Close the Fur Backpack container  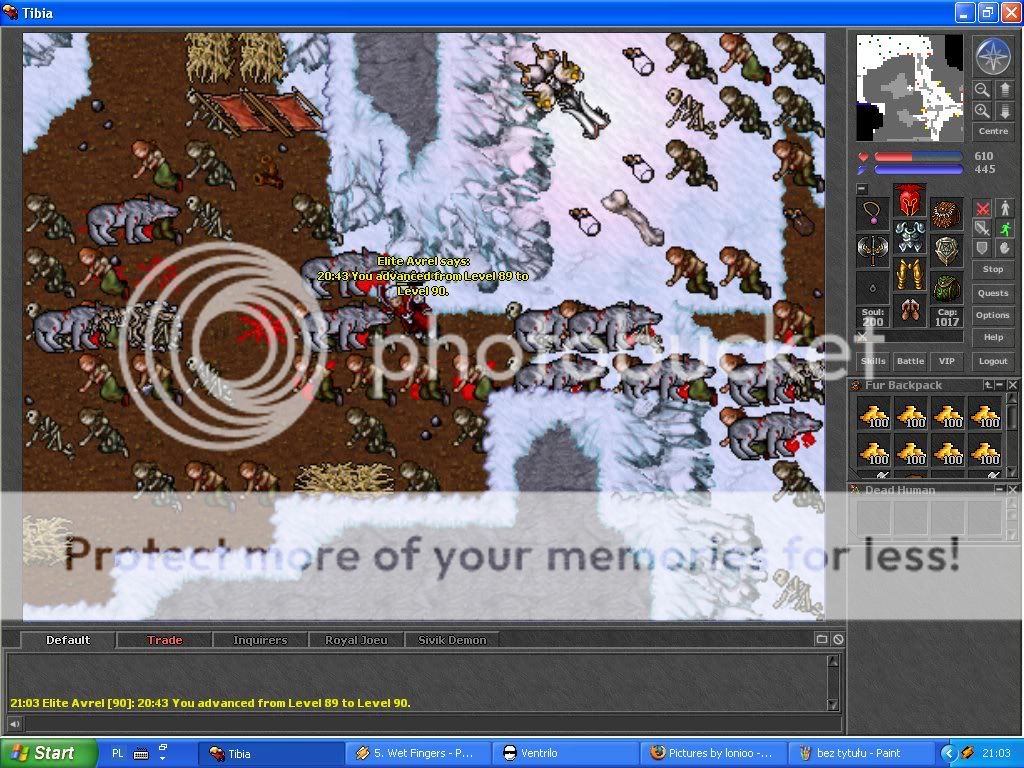[1012, 385]
